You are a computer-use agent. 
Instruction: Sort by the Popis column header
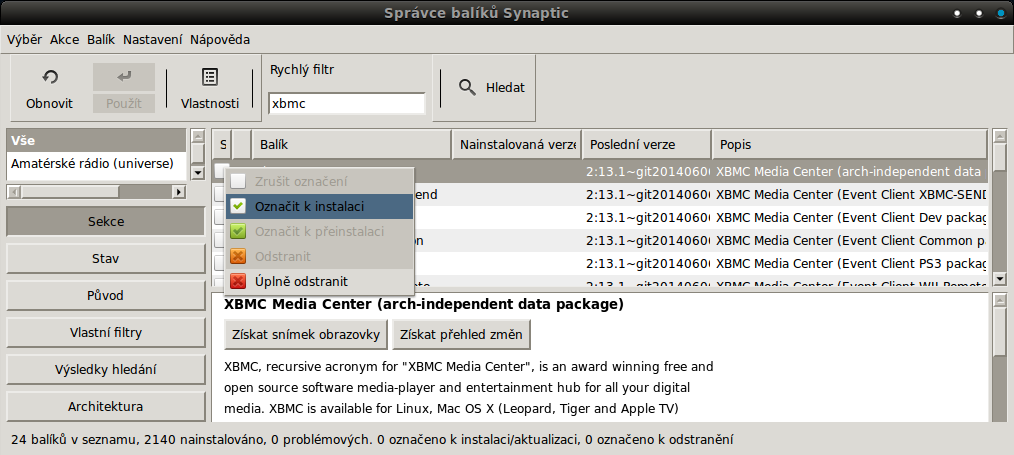tap(850, 145)
